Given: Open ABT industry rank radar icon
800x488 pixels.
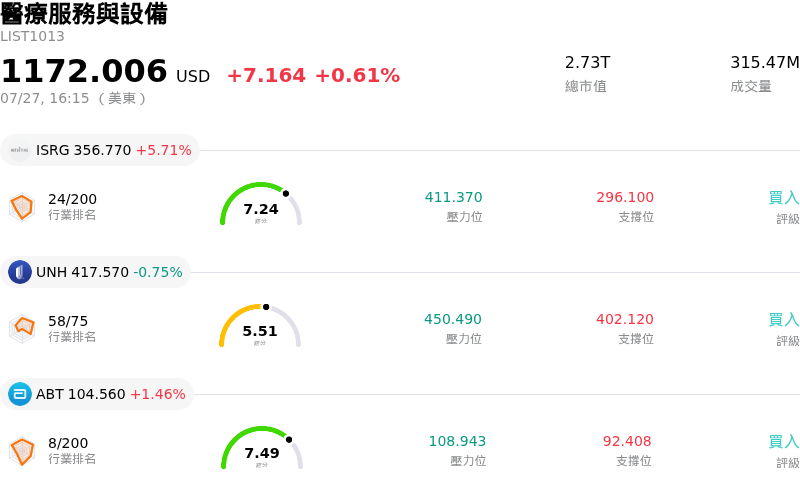Looking at the screenshot, I should point(22,451).
